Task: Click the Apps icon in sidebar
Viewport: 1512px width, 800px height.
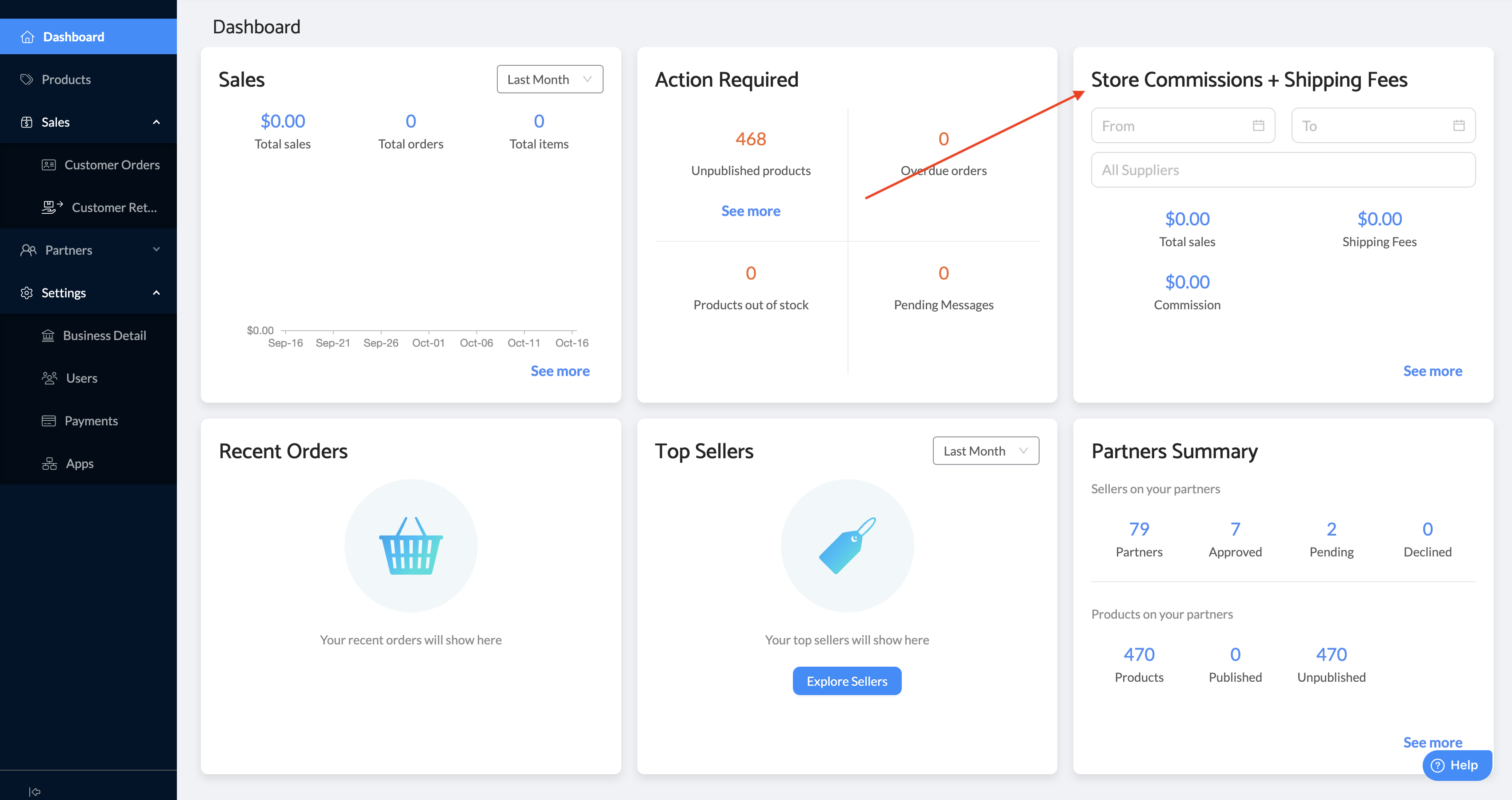Action: 49,464
